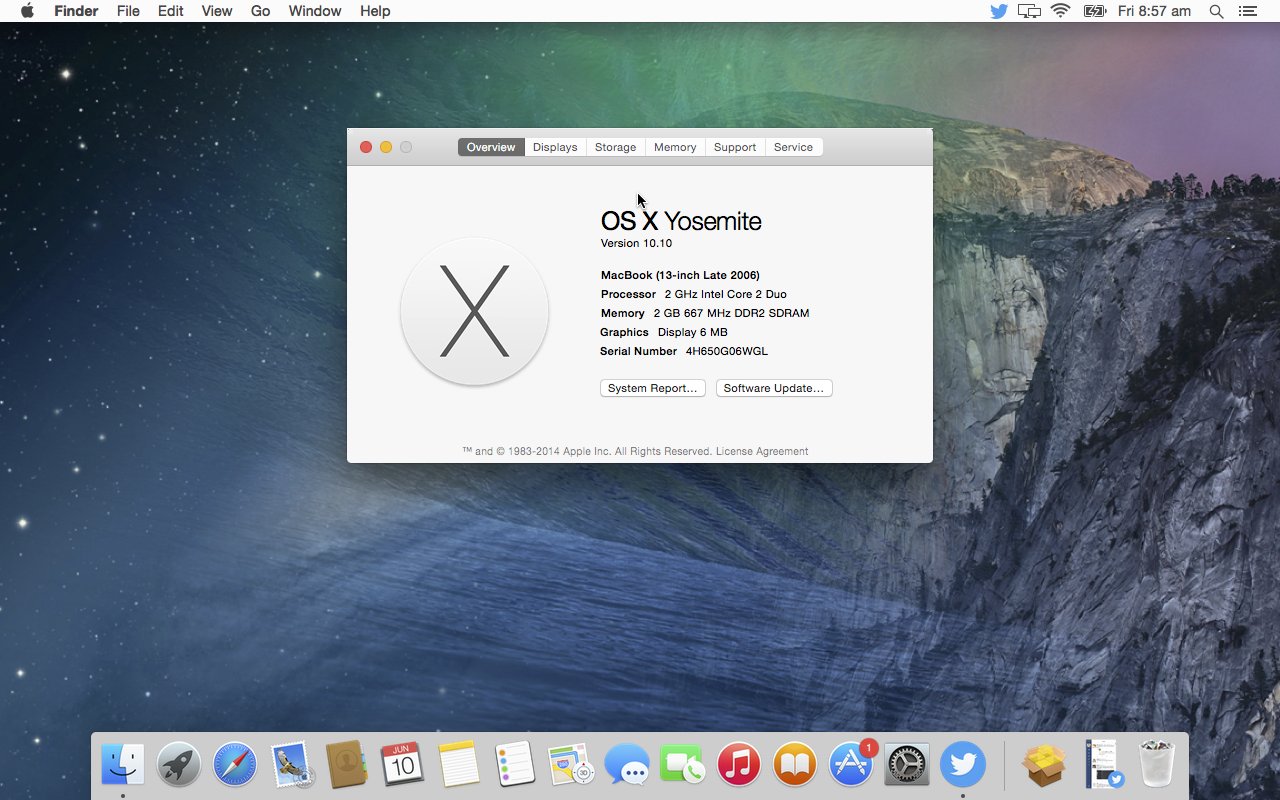Click the Twitter icon in menu bar
Screen dimensions: 1280x800
pyautogui.click(x=998, y=11)
